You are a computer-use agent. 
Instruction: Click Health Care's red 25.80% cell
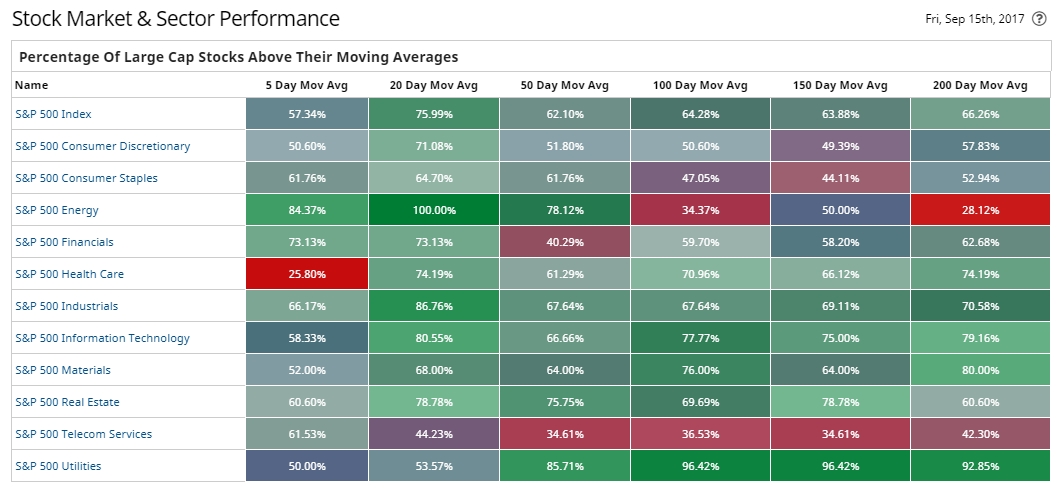coord(307,274)
